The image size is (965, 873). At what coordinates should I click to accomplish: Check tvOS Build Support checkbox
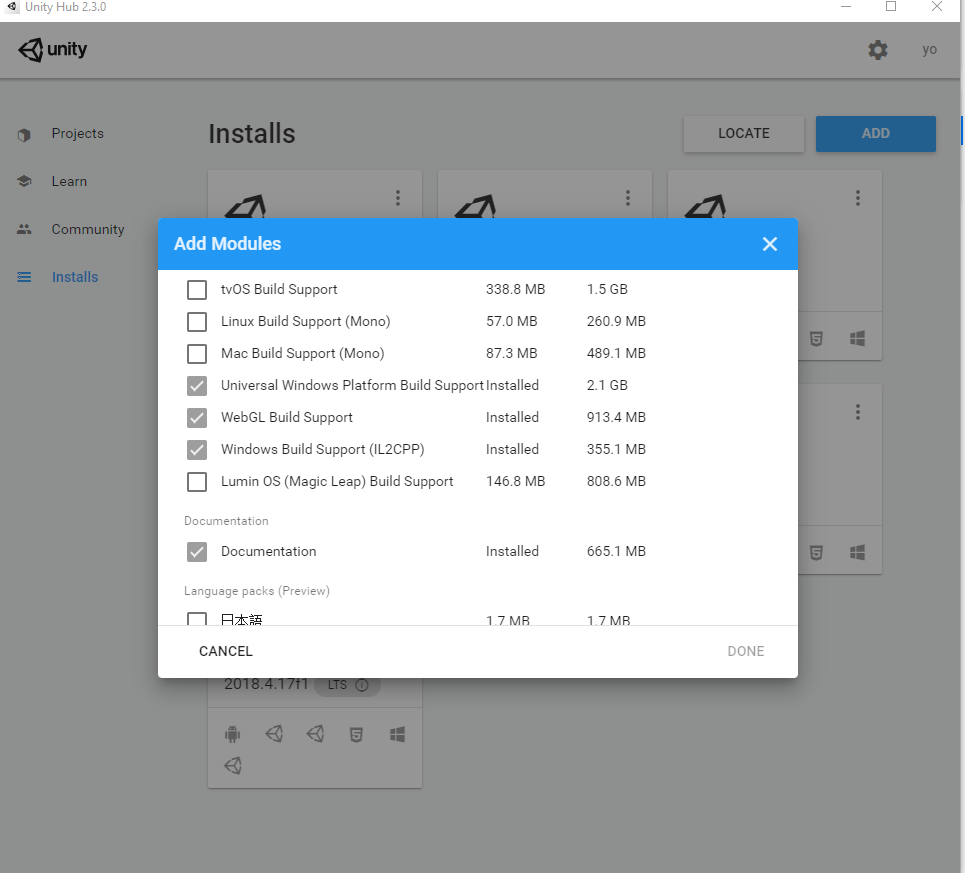pos(197,290)
